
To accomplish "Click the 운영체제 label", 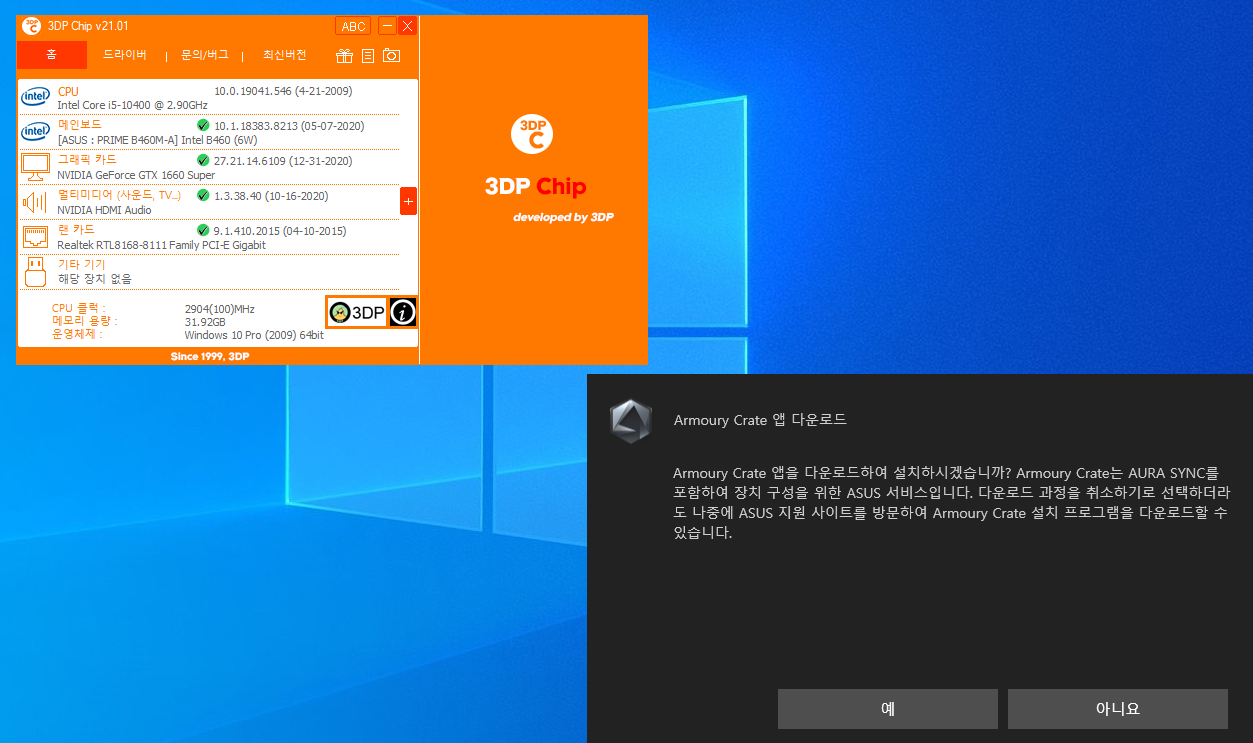I will (x=77, y=334).
